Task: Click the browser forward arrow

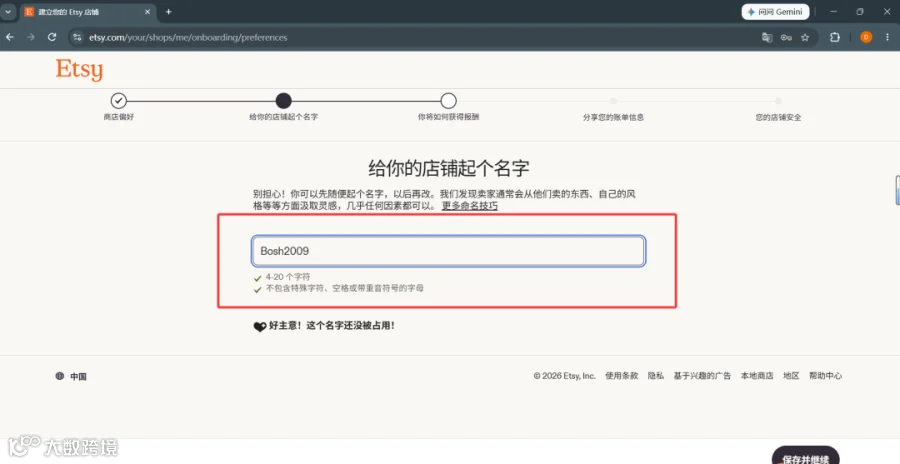Action: point(30,37)
